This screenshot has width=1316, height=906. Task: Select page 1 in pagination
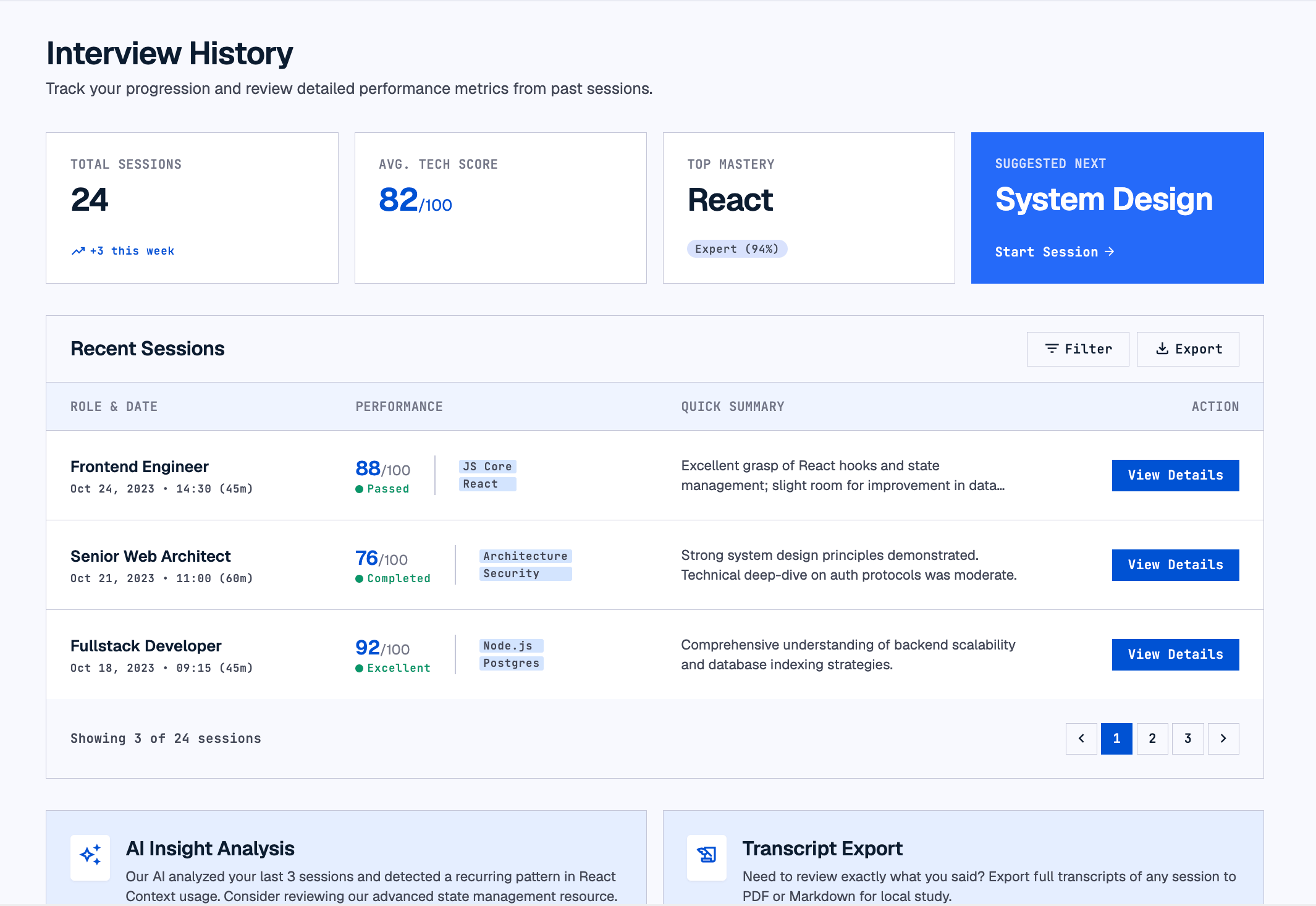[1116, 739]
